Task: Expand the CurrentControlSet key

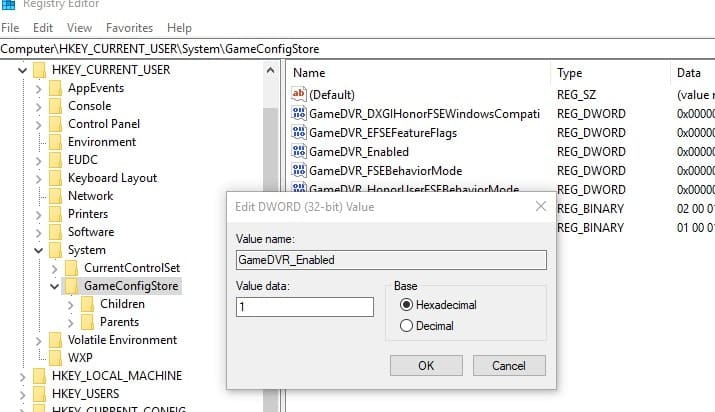Action: [x=55, y=268]
